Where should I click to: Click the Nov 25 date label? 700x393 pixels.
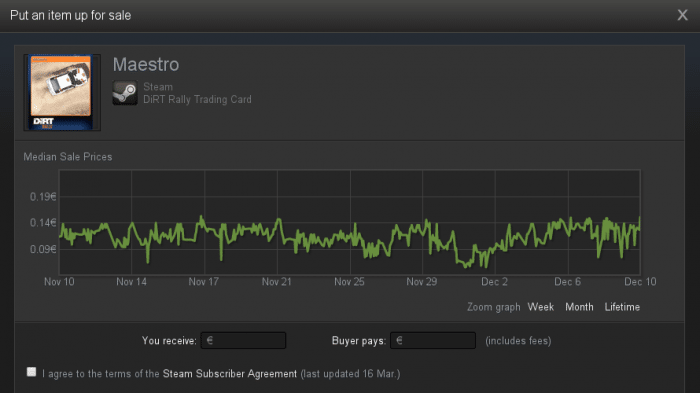click(349, 282)
